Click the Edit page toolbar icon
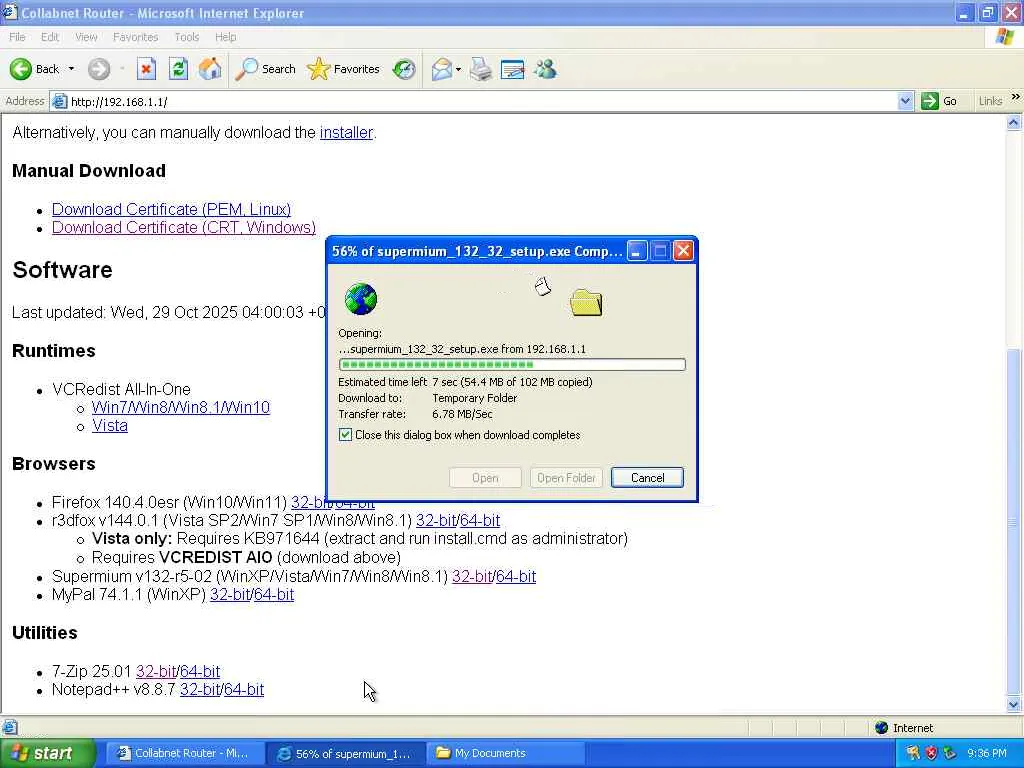The image size is (1024, 768). tap(513, 69)
